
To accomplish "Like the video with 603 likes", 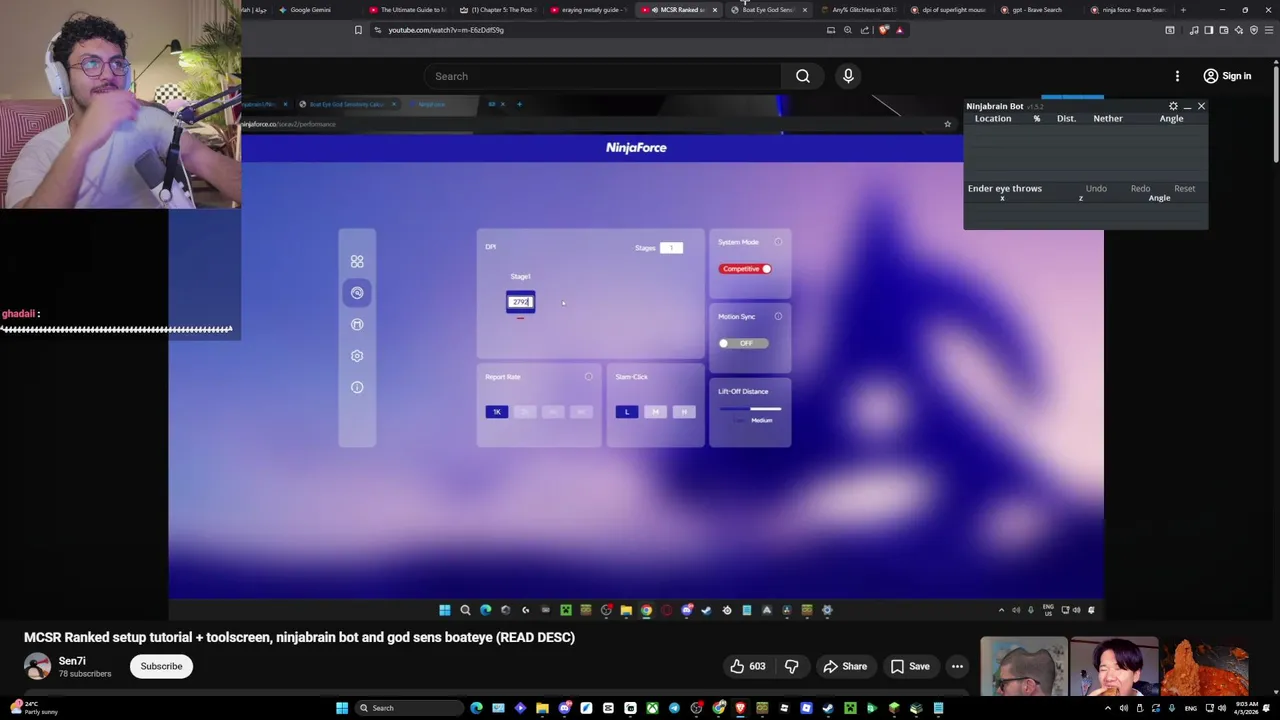I will (x=747, y=666).
